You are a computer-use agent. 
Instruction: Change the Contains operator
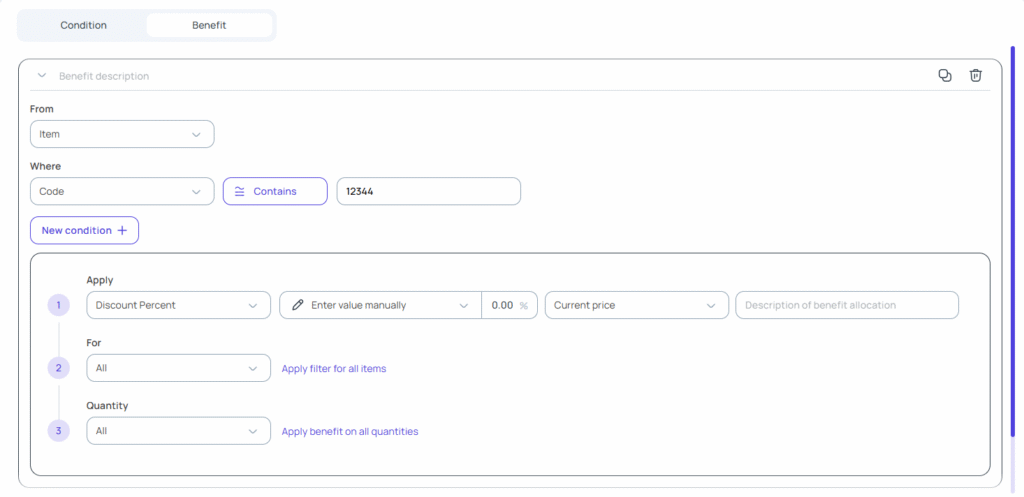(275, 191)
